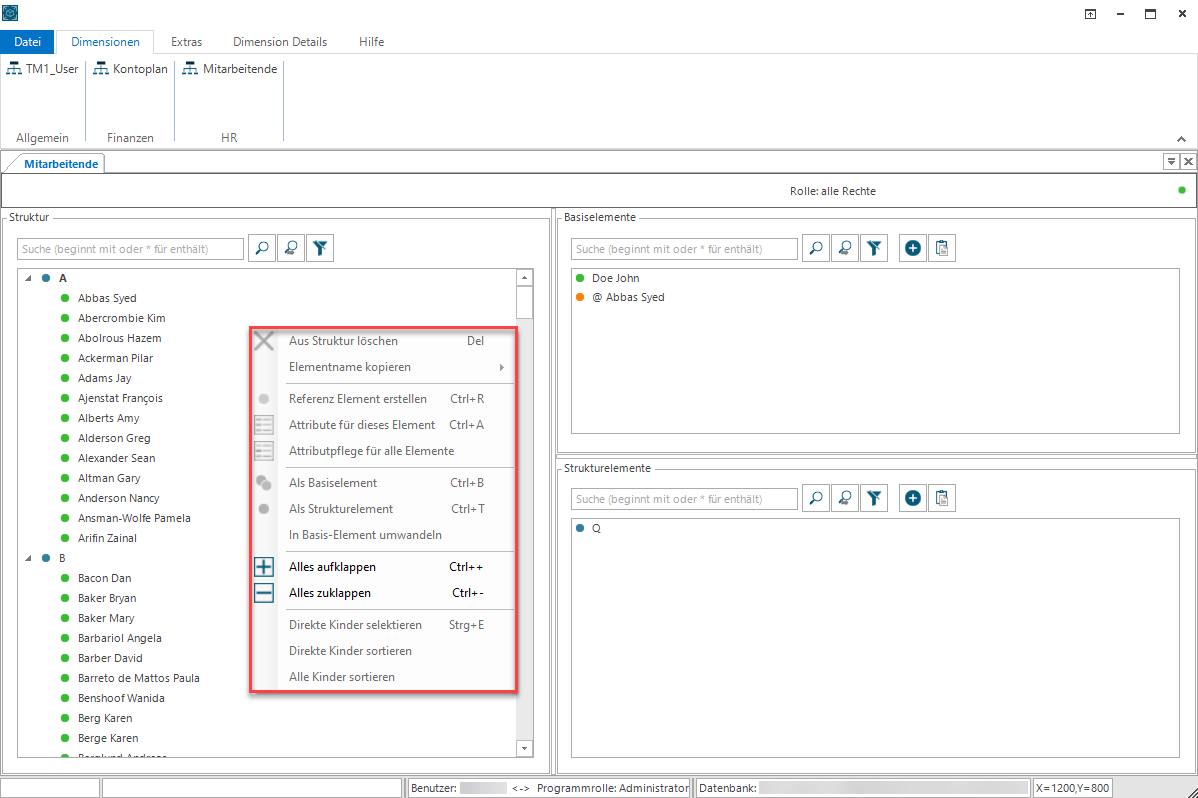Click the Struktur scrollbar up arrow
The height and width of the screenshot is (798, 1198).
click(524, 277)
